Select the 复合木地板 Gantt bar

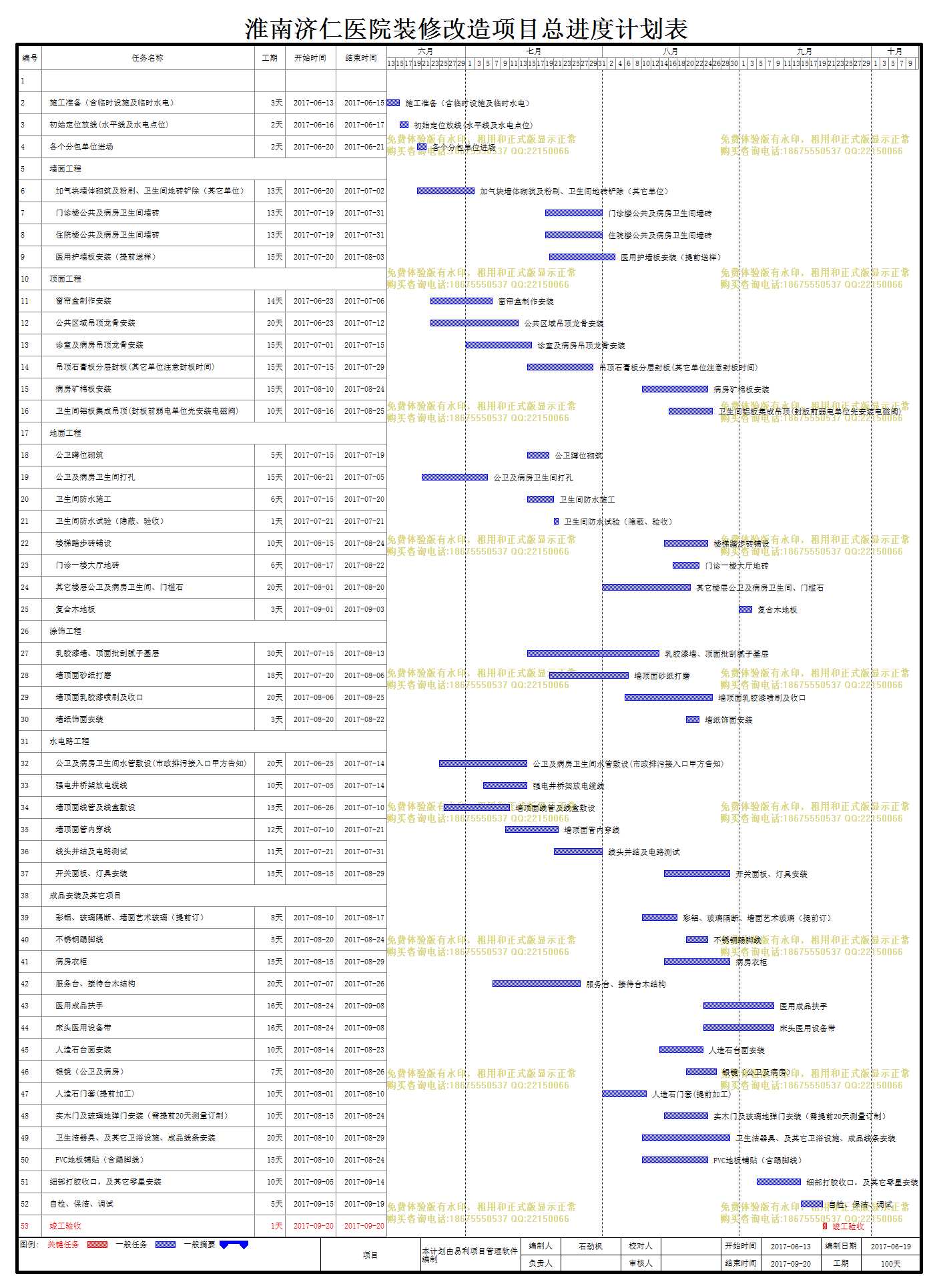tap(745, 609)
